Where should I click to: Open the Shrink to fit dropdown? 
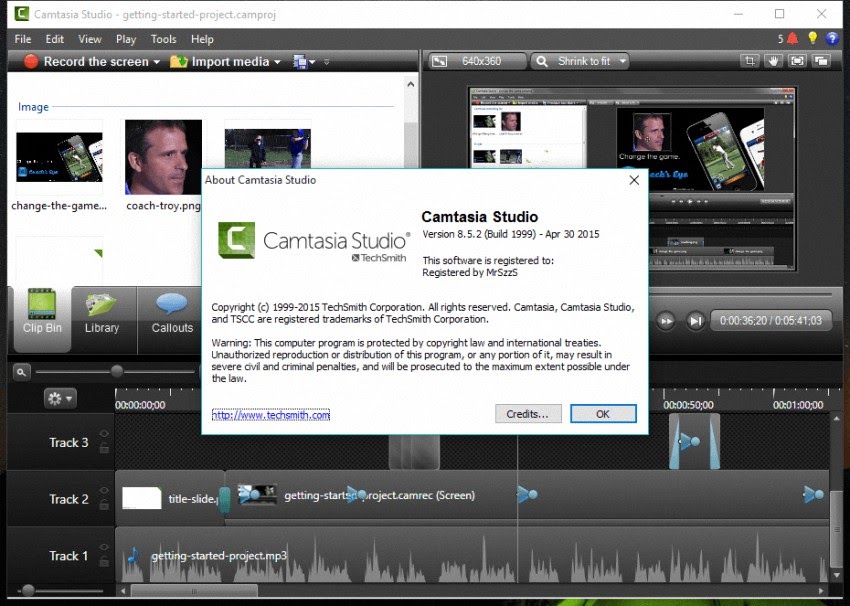(x=580, y=60)
